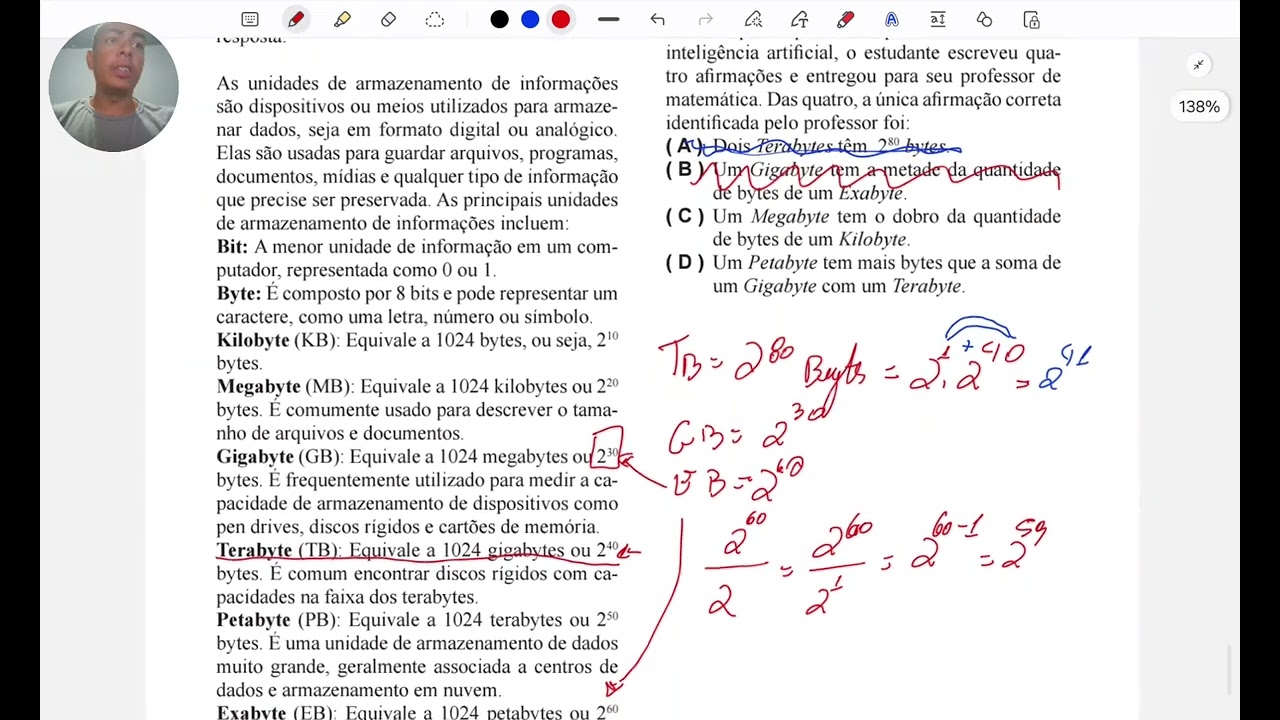Choose the red pen color
The width and height of the screenshot is (1280, 720).
[x=561, y=19]
